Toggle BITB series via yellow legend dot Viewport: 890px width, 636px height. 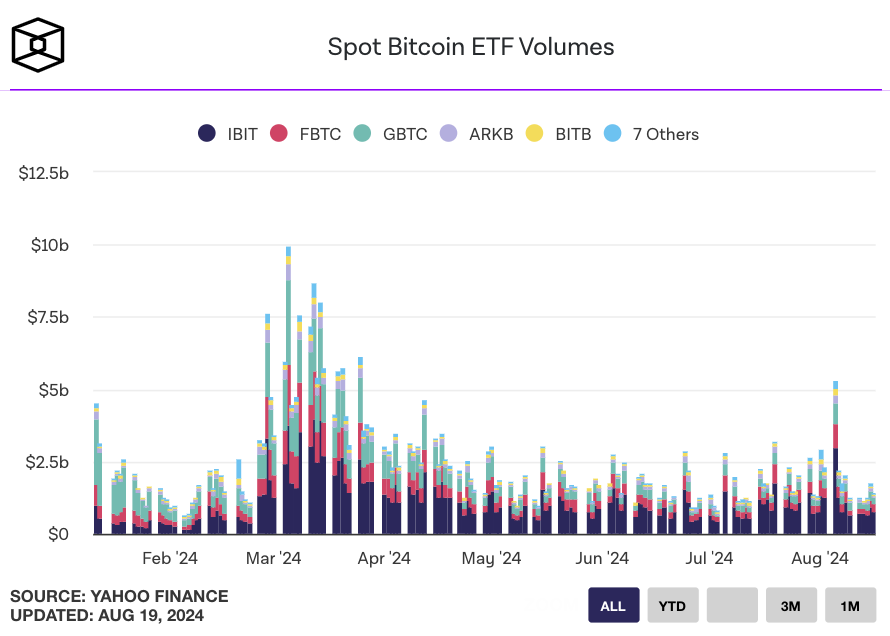click(x=535, y=133)
